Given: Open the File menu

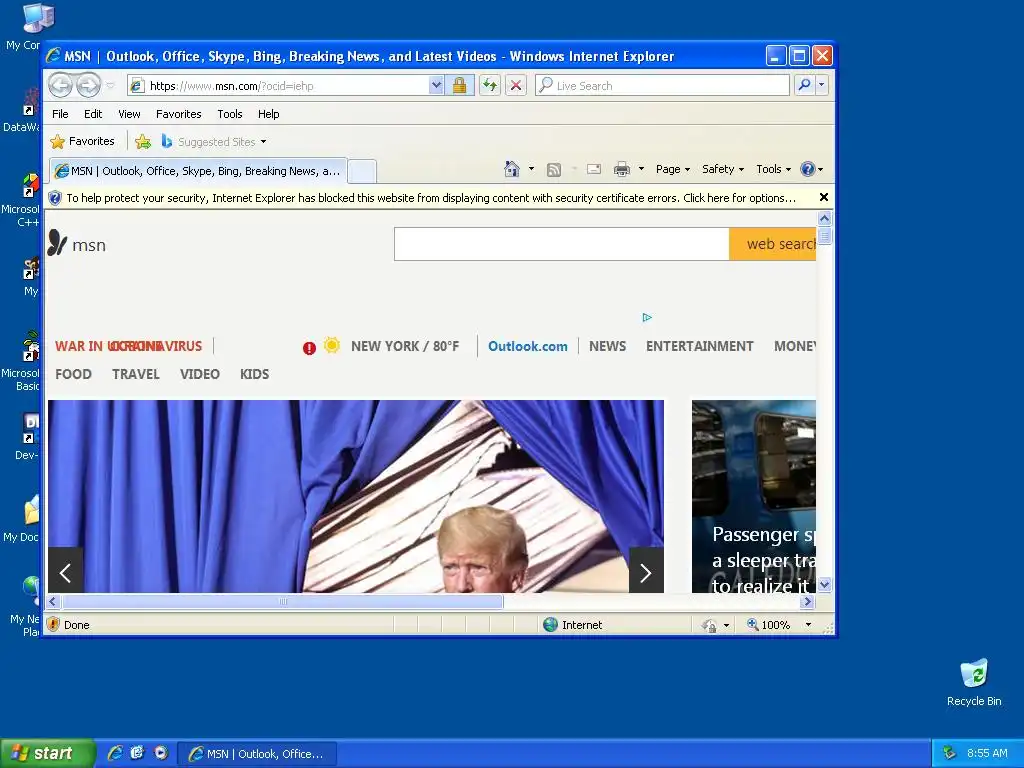Looking at the screenshot, I should (60, 114).
